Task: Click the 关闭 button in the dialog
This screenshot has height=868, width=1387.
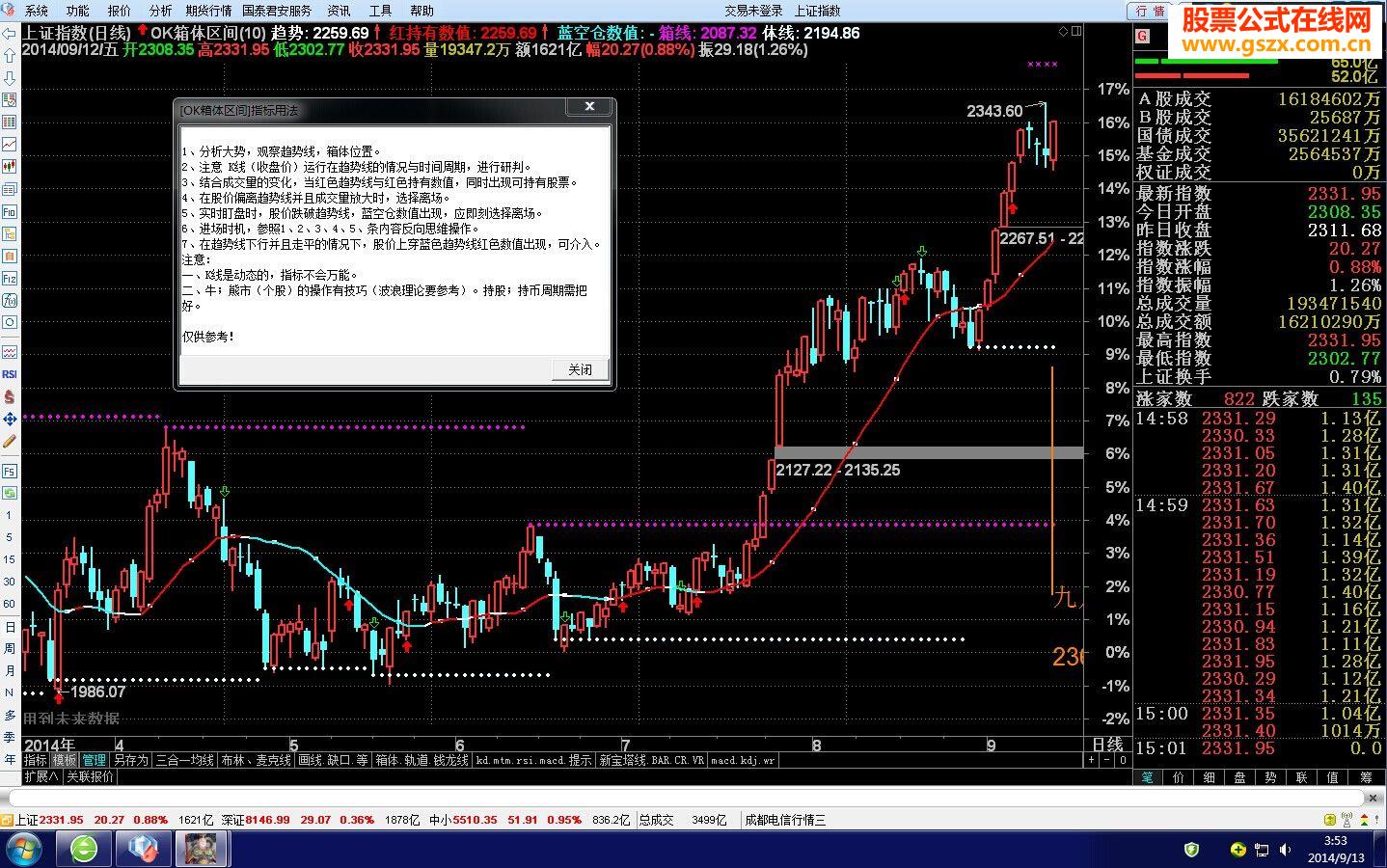Action: click(580, 369)
